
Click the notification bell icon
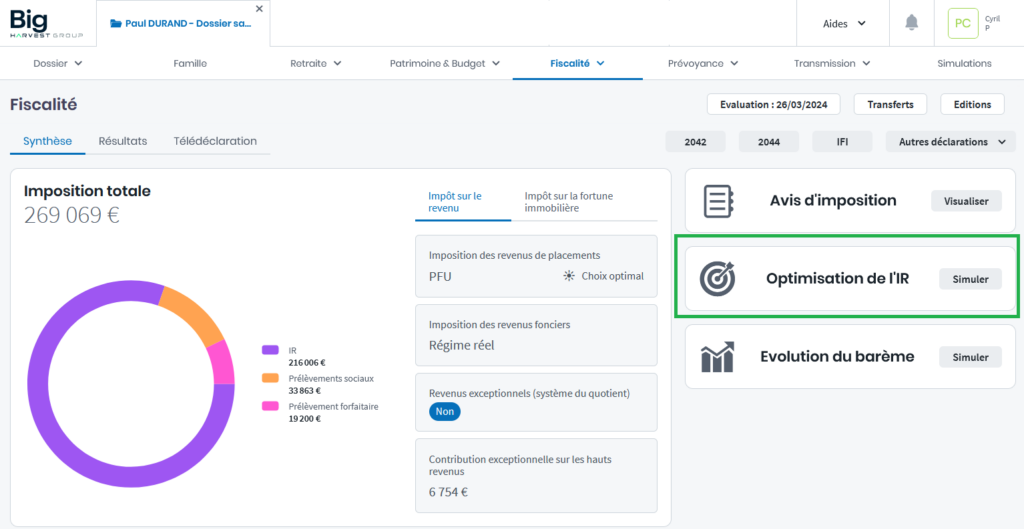pyautogui.click(x=911, y=23)
